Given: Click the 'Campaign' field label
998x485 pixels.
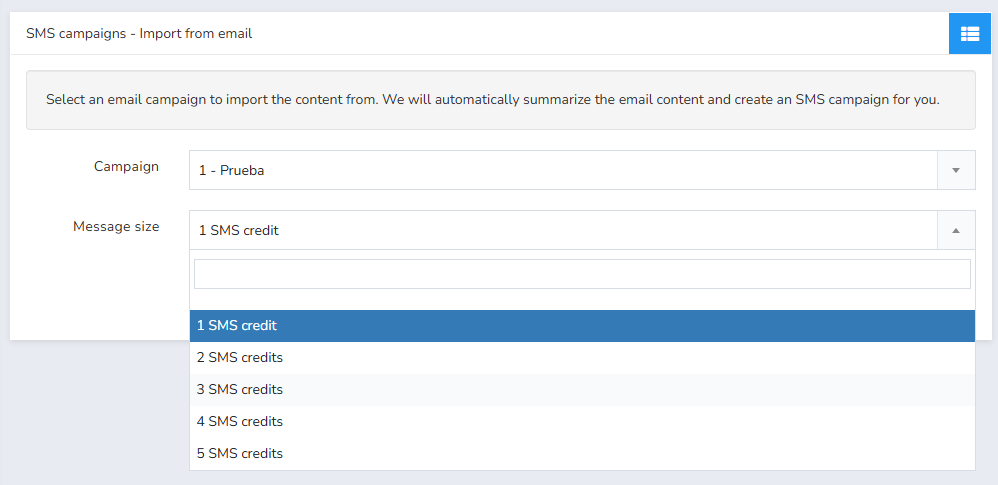Looking at the screenshot, I should [126, 166].
